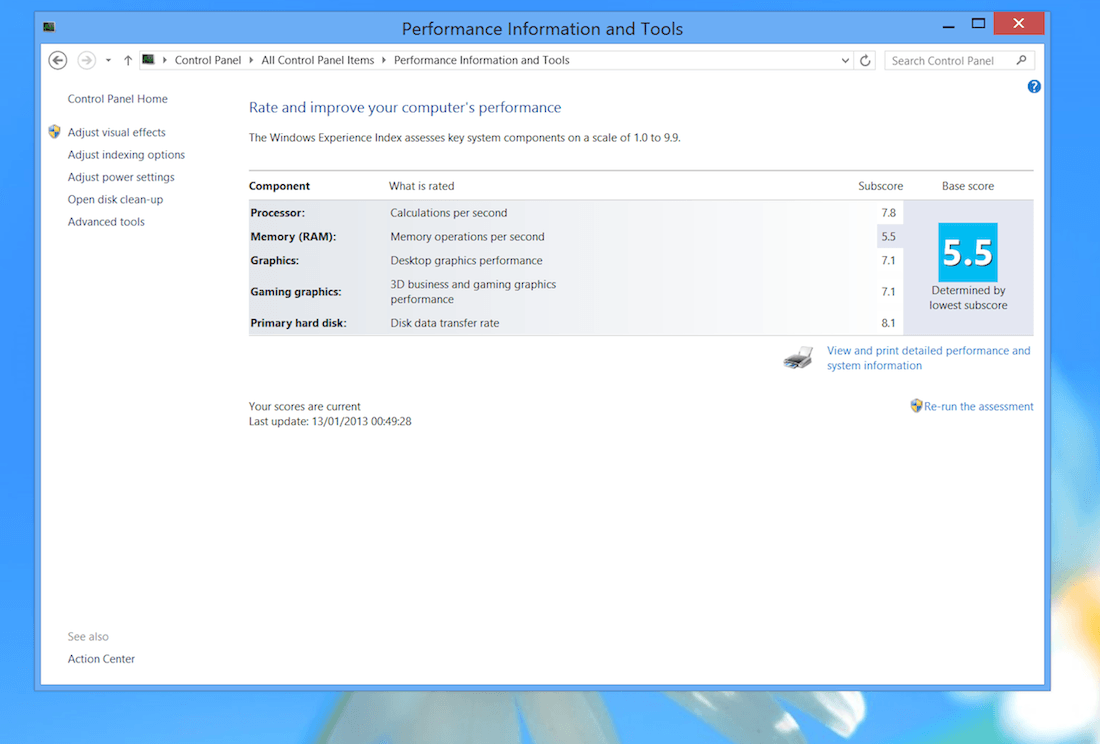Click the printer icon for detailed report
Screen dimensions: 1100x744
[798, 358]
